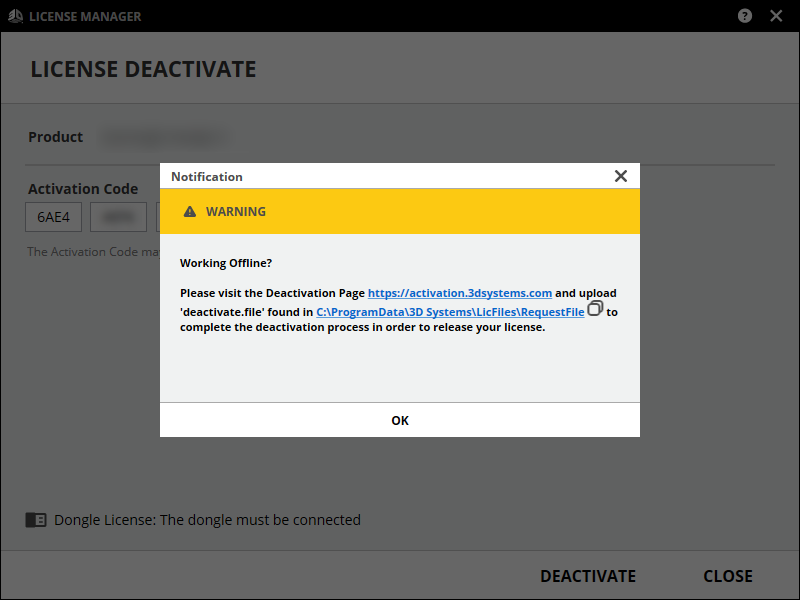This screenshot has height=600, width=800.
Task: Click the yellow WARNING banner
Action: coord(400,212)
